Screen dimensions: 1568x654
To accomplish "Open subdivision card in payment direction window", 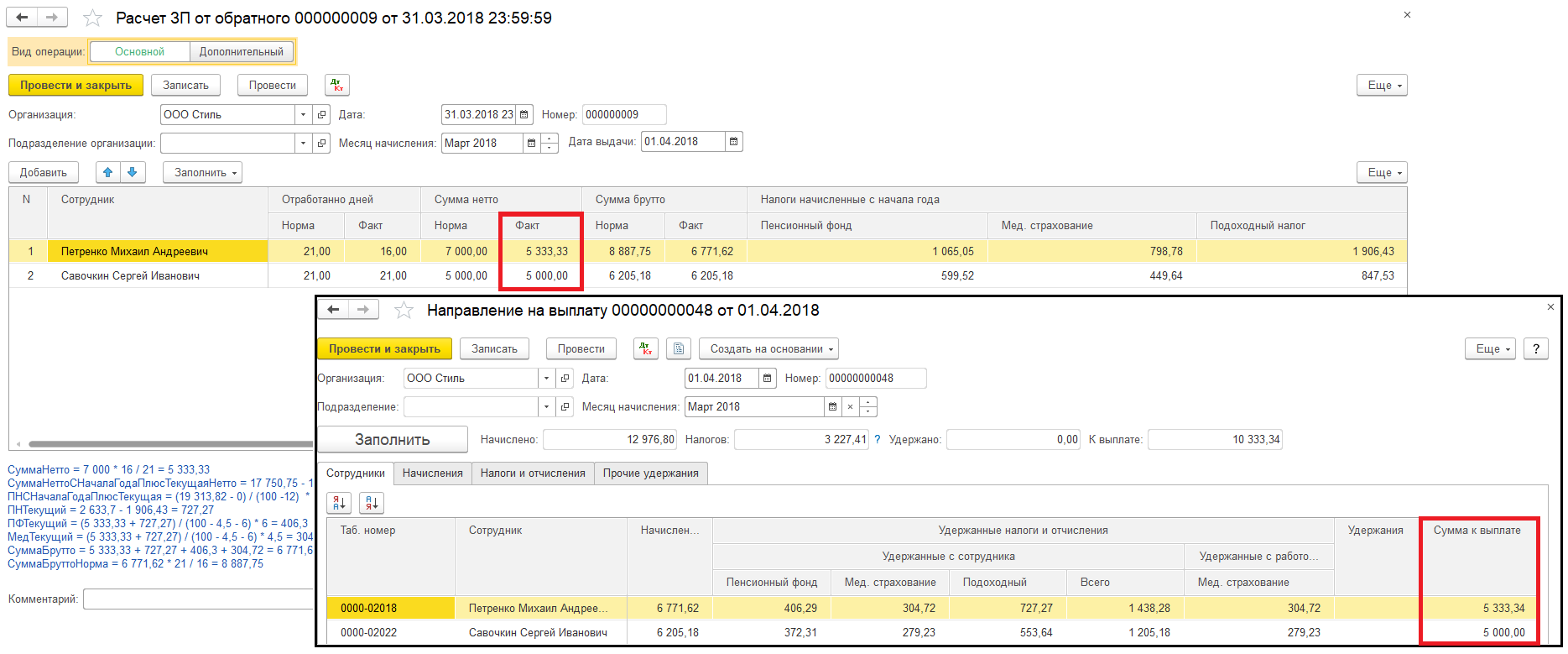I will [565, 406].
